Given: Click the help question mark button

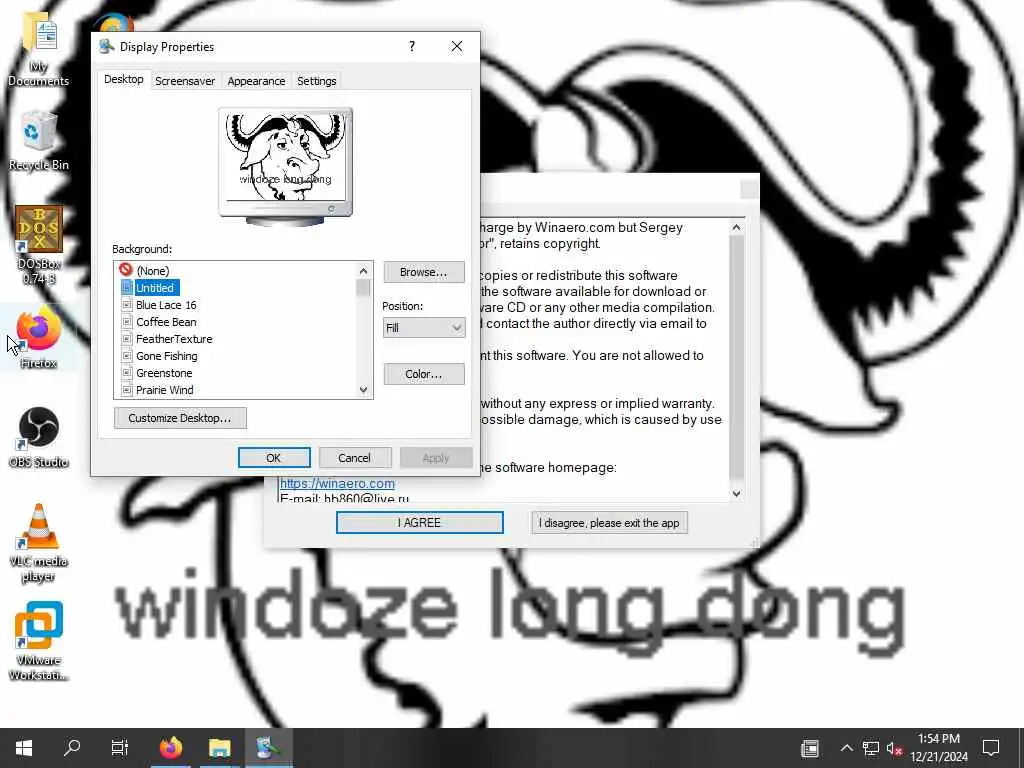Looking at the screenshot, I should pos(411,46).
